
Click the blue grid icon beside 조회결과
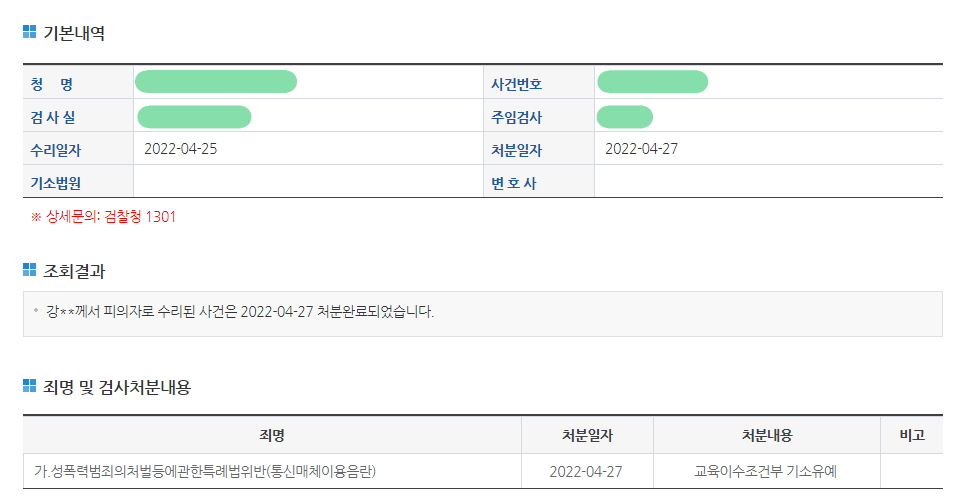coord(29,270)
